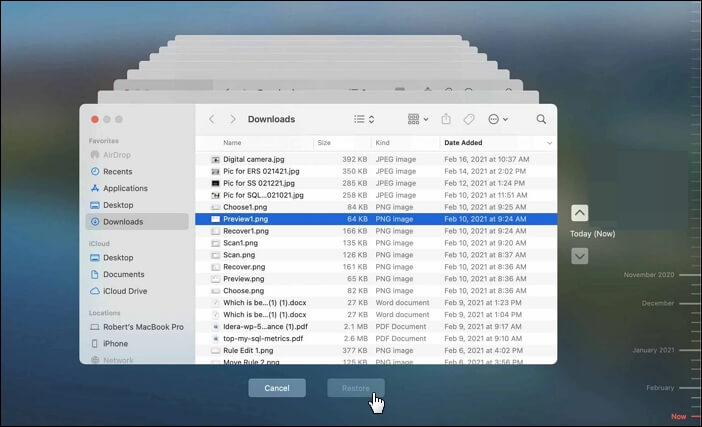This screenshot has width=702, height=427.
Task: Open the More actions ellipsis menu
Action: 497,119
